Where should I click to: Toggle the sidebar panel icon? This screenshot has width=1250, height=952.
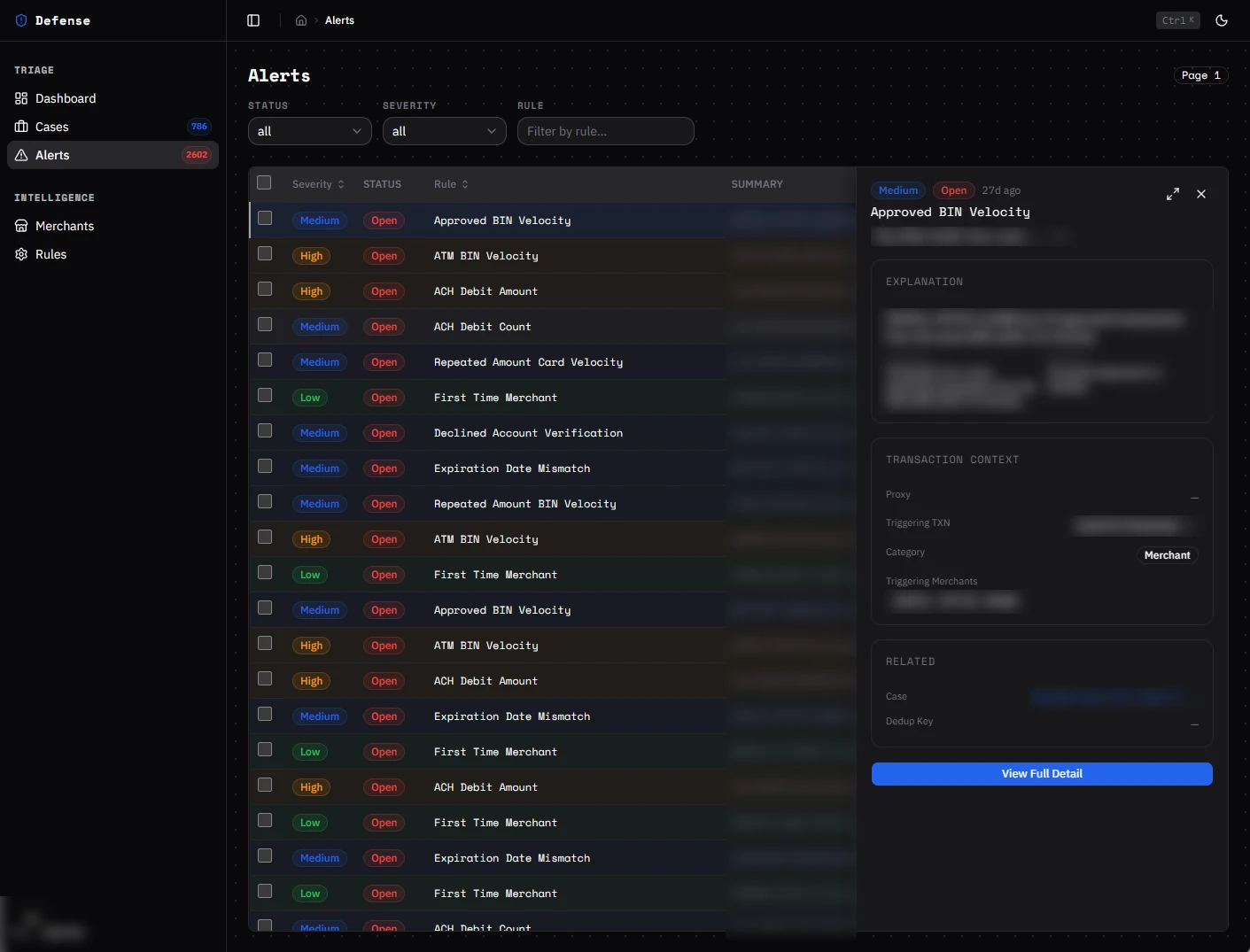[x=253, y=20]
